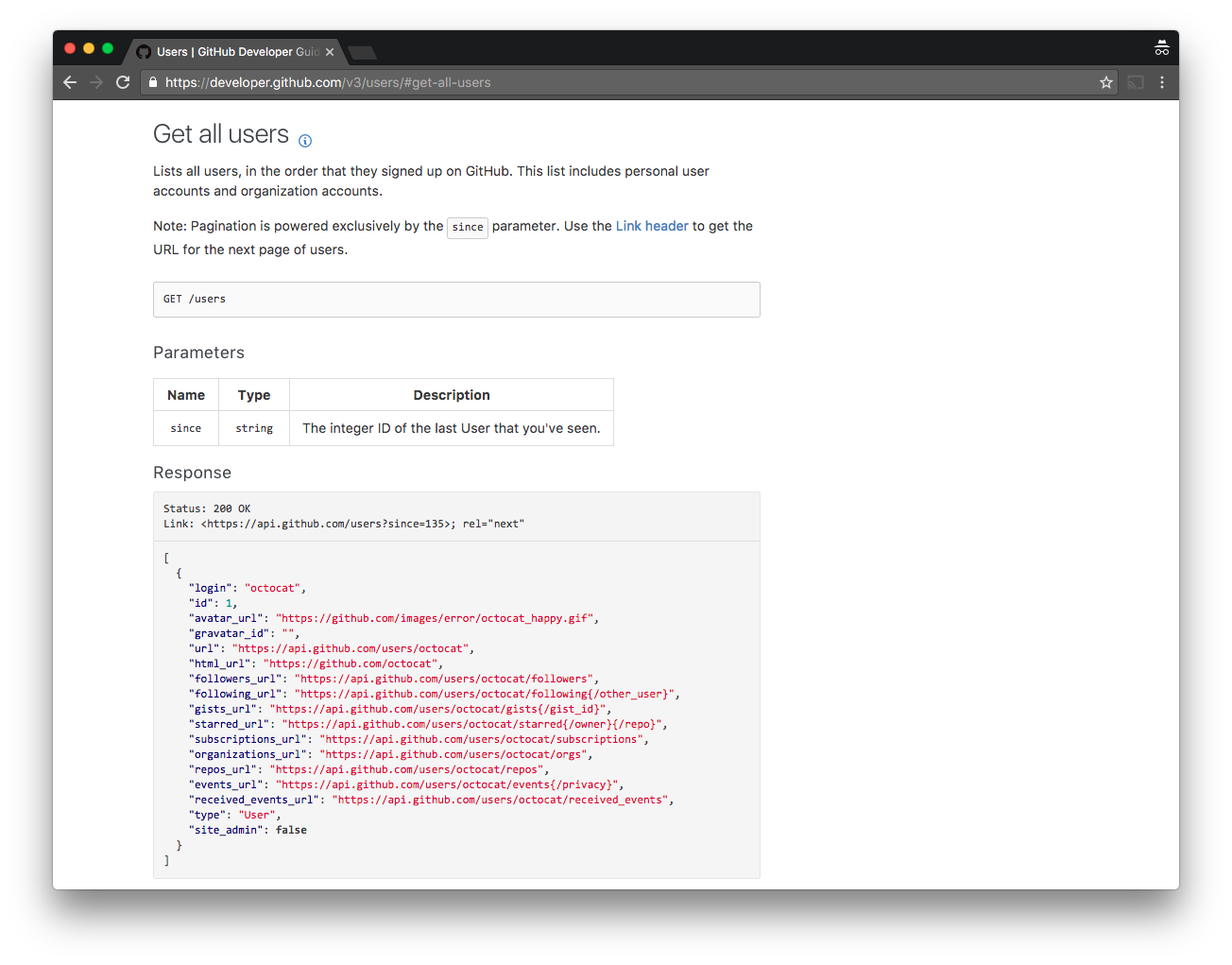Click the Response heading
The height and width of the screenshot is (965, 1232).
(192, 473)
